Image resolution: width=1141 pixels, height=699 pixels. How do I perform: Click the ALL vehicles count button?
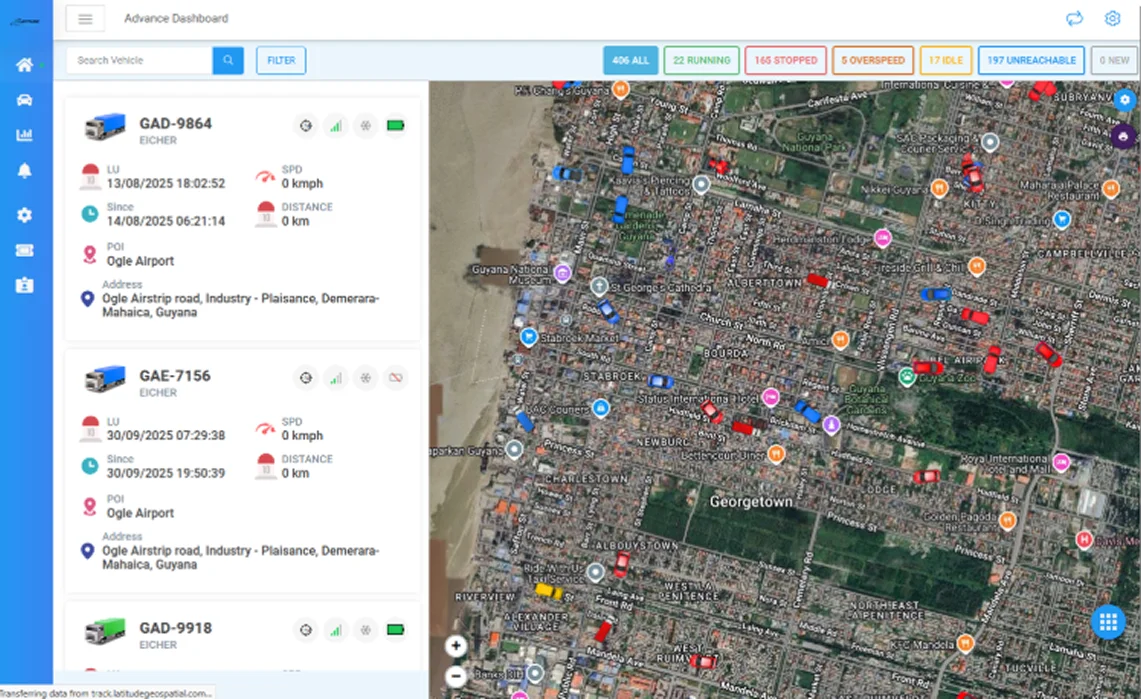[630, 60]
